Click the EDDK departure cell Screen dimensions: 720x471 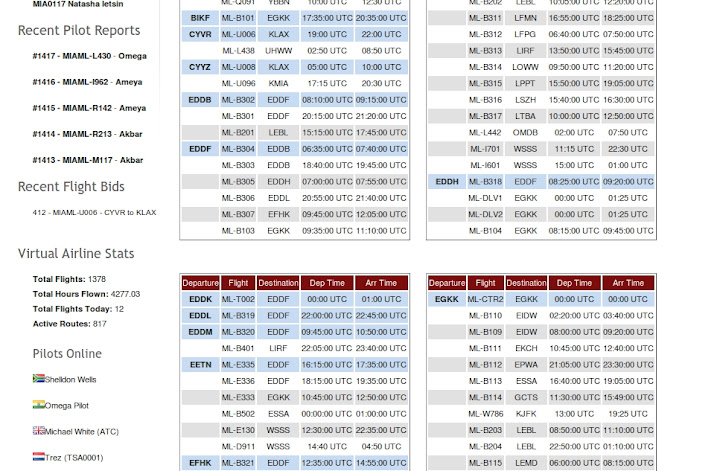click(200, 299)
